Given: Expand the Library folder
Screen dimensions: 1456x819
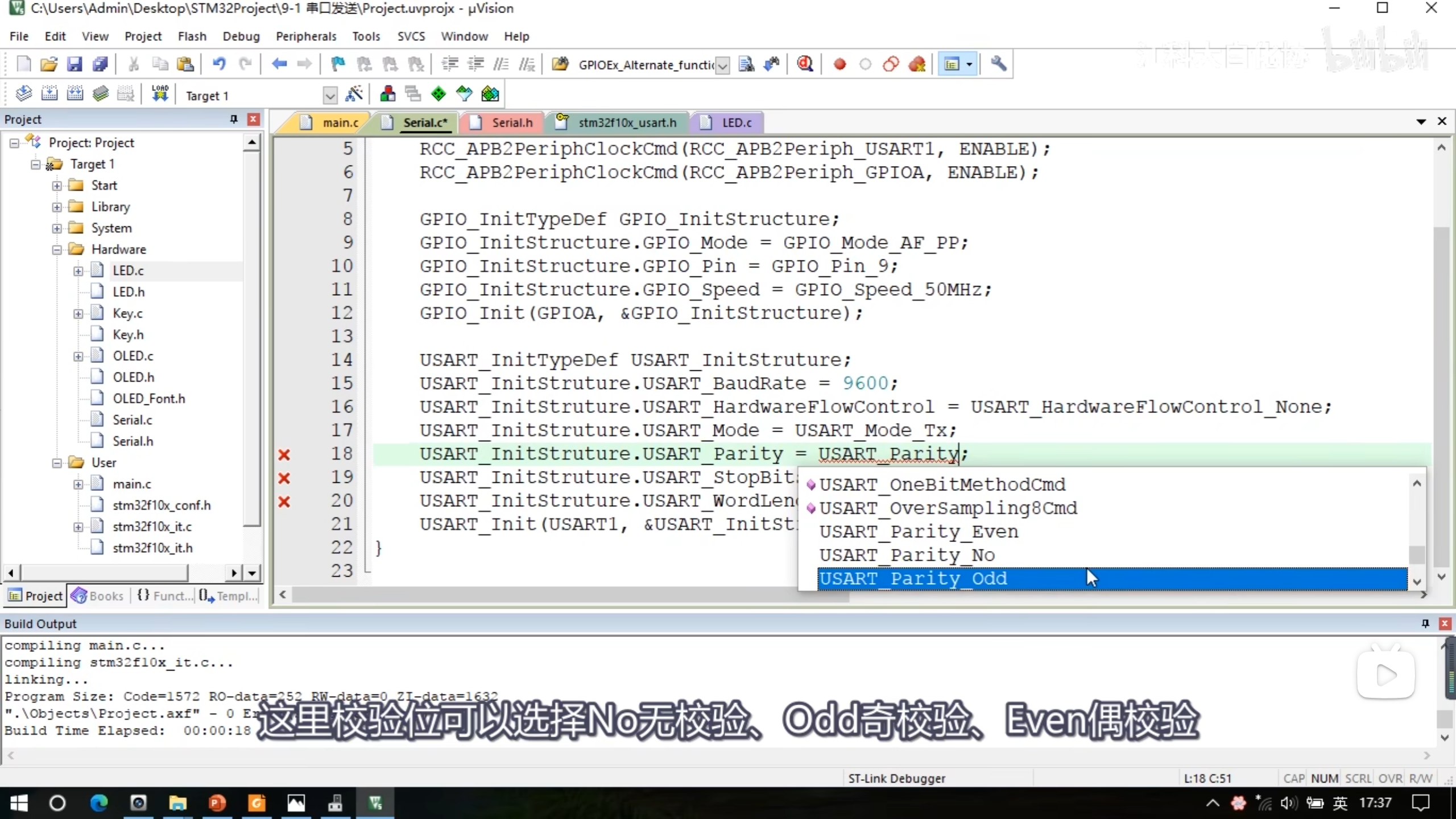Looking at the screenshot, I should coord(57,207).
